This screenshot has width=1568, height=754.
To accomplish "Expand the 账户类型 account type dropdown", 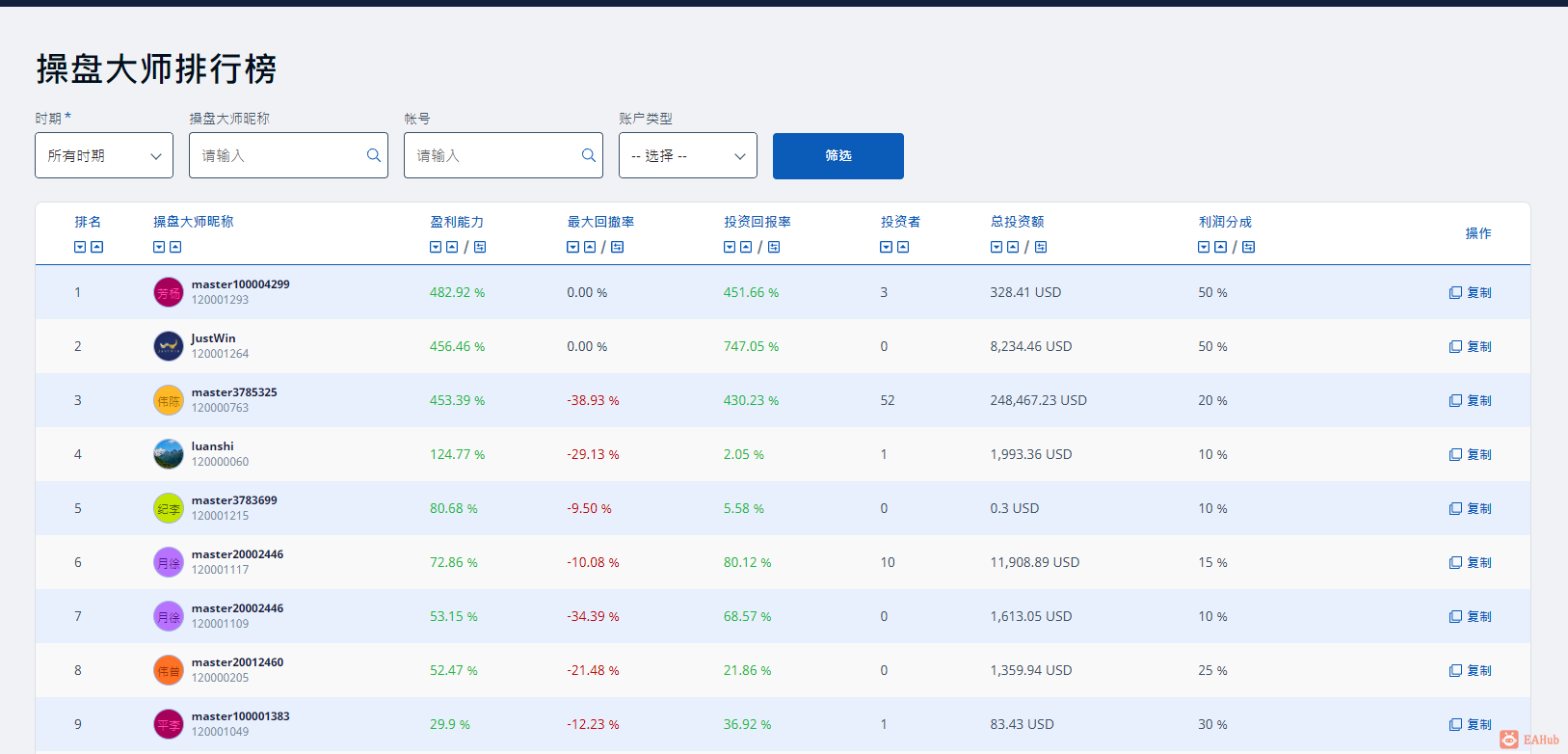I will tap(687, 155).
